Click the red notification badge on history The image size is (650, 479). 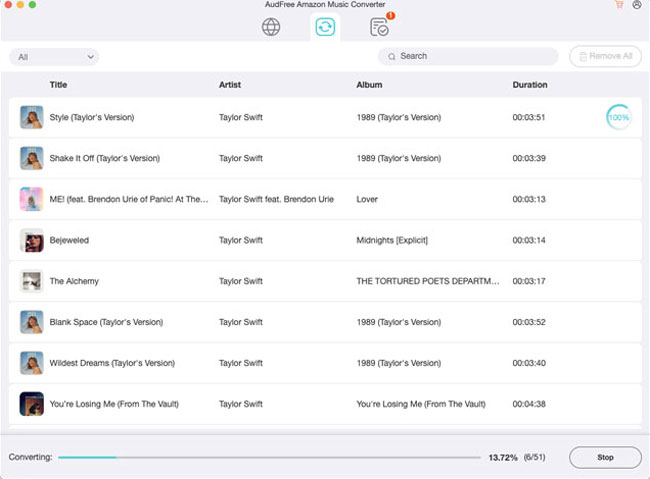[x=390, y=16]
